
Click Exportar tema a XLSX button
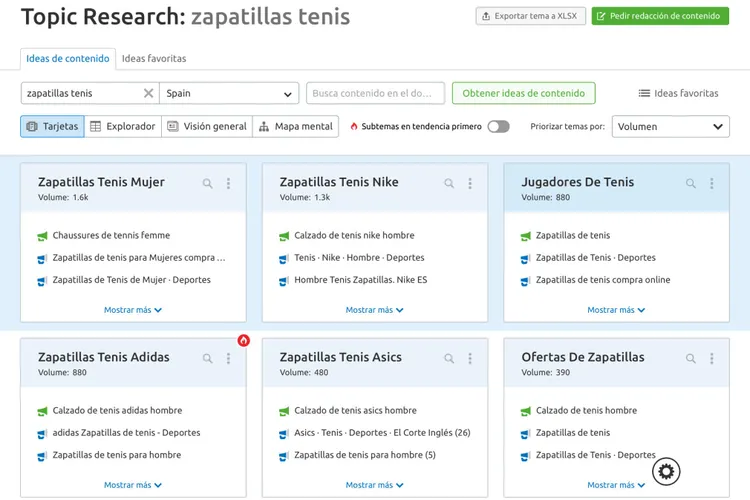click(530, 16)
